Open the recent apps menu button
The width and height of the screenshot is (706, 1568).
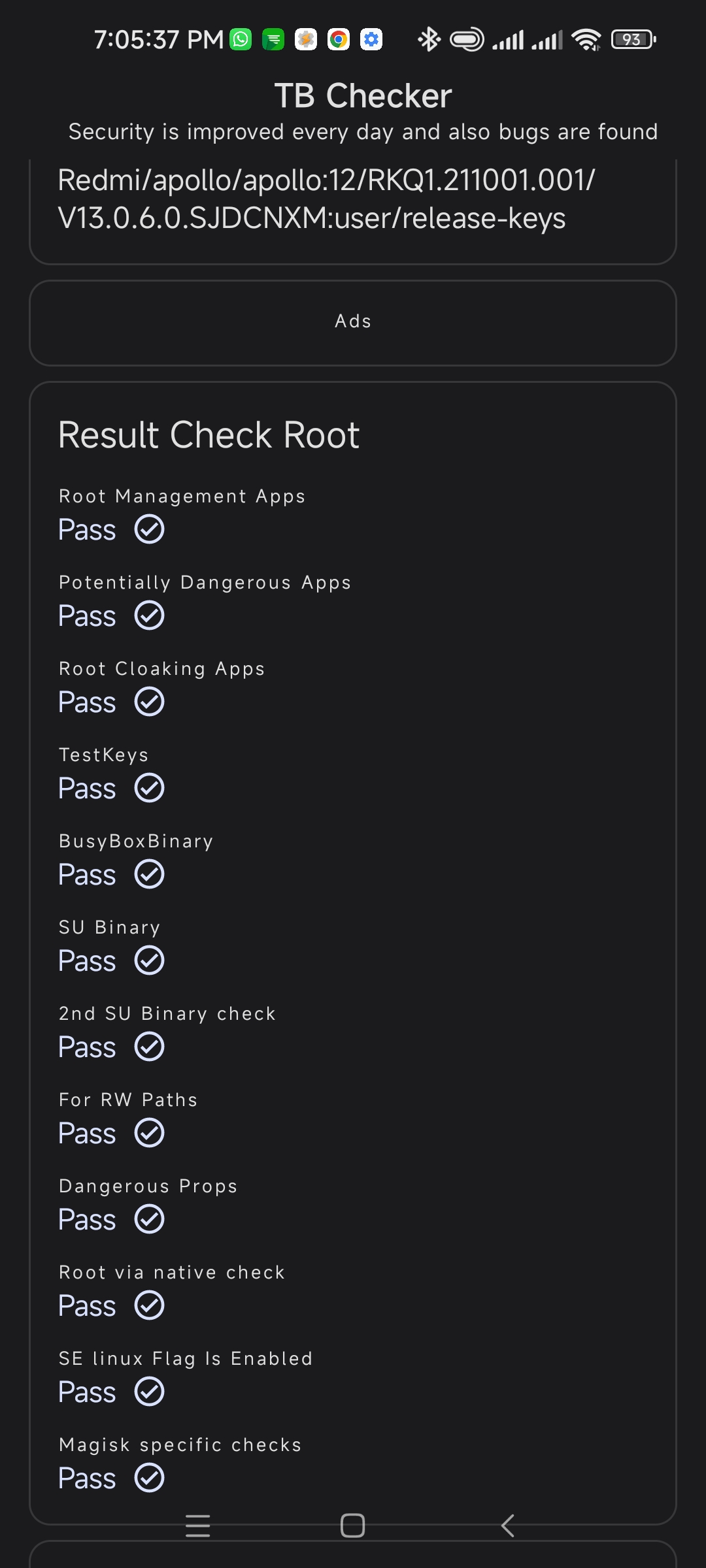(x=197, y=1526)
